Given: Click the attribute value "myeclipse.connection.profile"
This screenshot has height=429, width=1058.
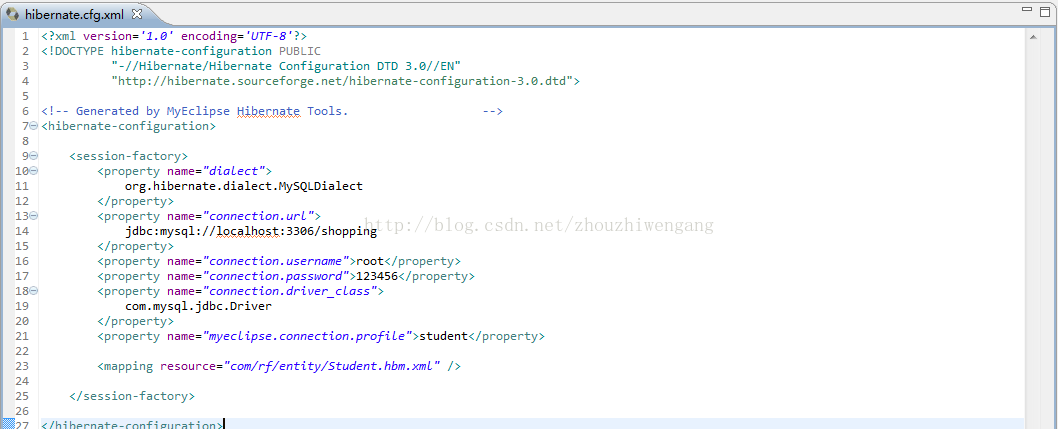Looking at the screenshot, I should [307, 336].
